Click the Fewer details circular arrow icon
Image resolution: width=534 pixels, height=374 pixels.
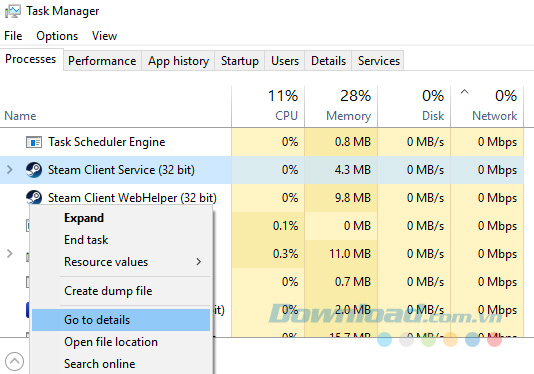coord(14,361)
